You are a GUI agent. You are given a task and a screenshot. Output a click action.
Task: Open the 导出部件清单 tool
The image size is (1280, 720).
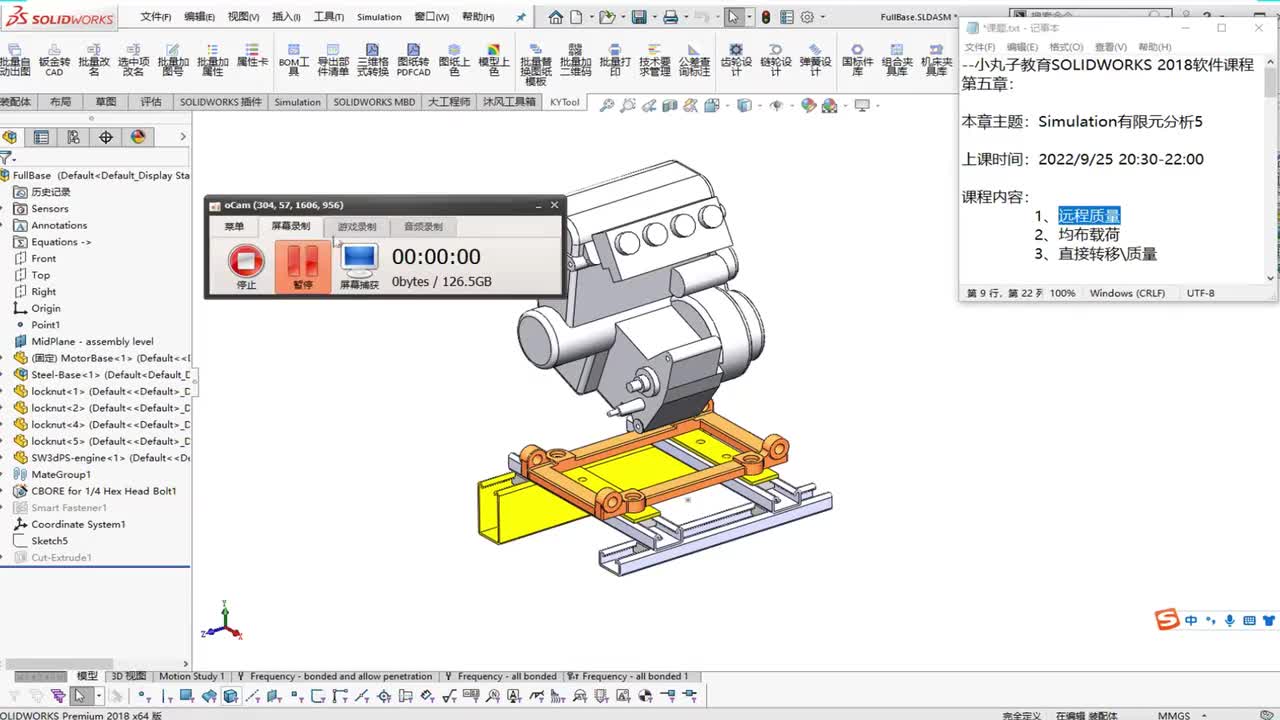pos(333,60)
